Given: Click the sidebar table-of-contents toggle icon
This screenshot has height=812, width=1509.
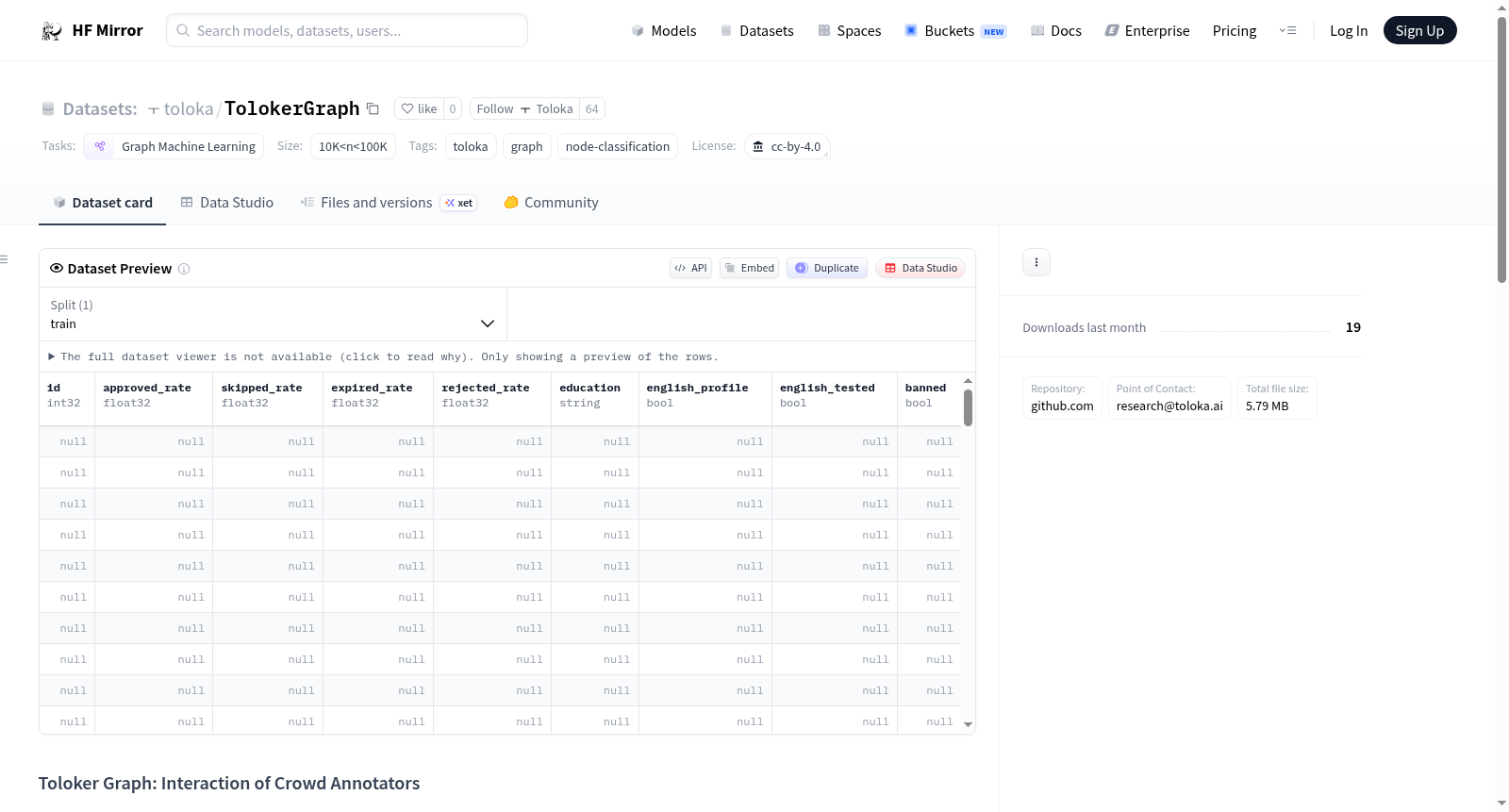Looking at the screenshot, I should pos(5,259).
